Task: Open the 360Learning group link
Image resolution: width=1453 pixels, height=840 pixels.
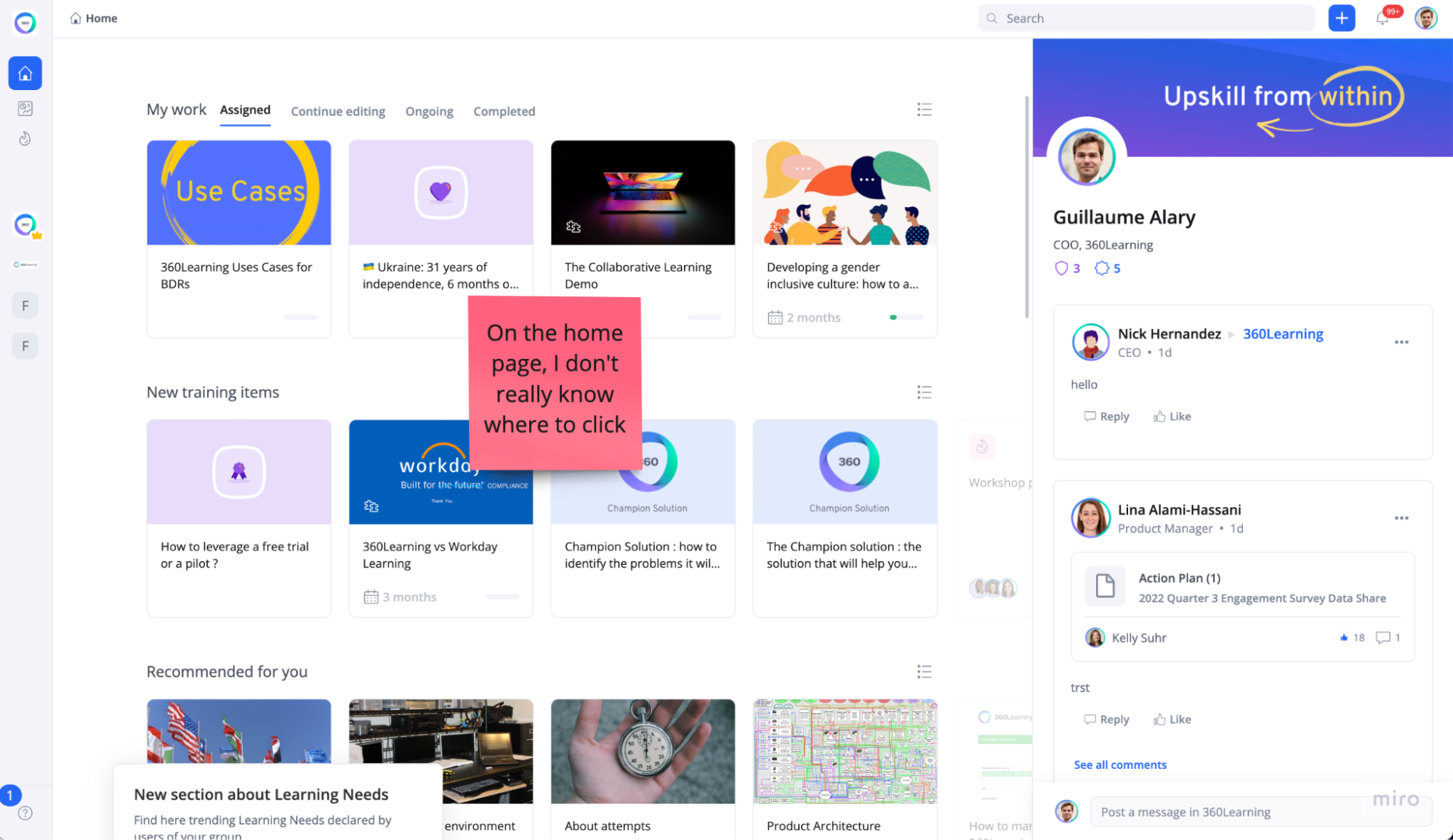Action: pyautogui.click(x=1282, y=334)
